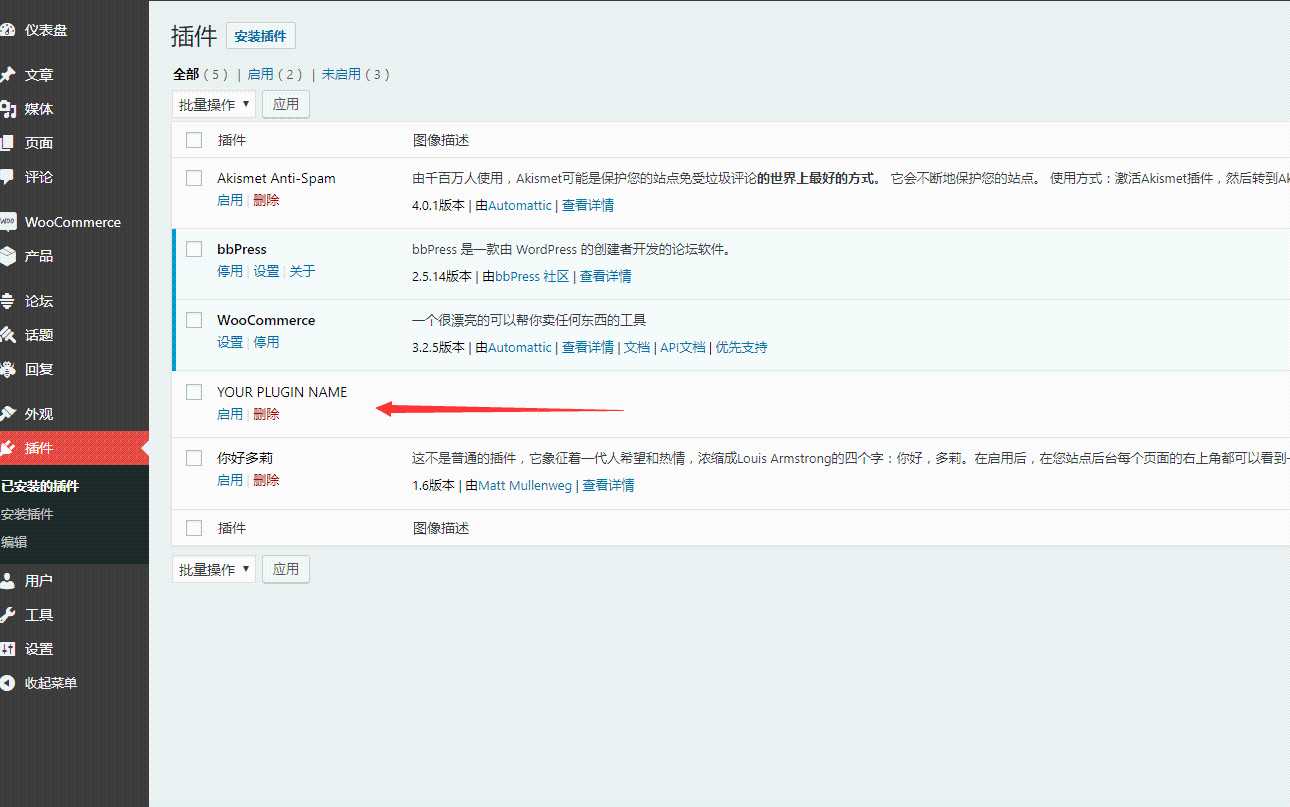Click the pin icon for 文章

point(7,75)
